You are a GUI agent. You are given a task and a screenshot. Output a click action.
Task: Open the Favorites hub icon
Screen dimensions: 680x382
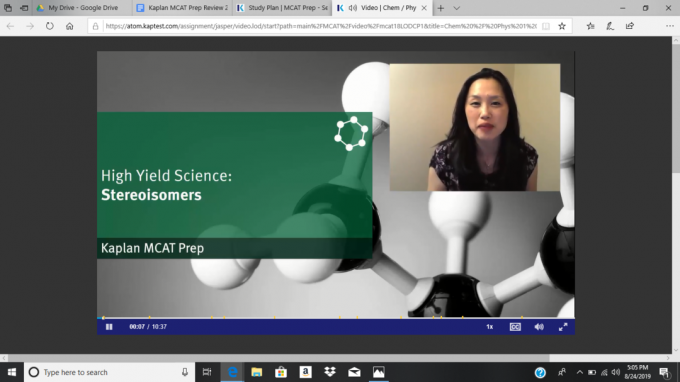tap(590, 26)
